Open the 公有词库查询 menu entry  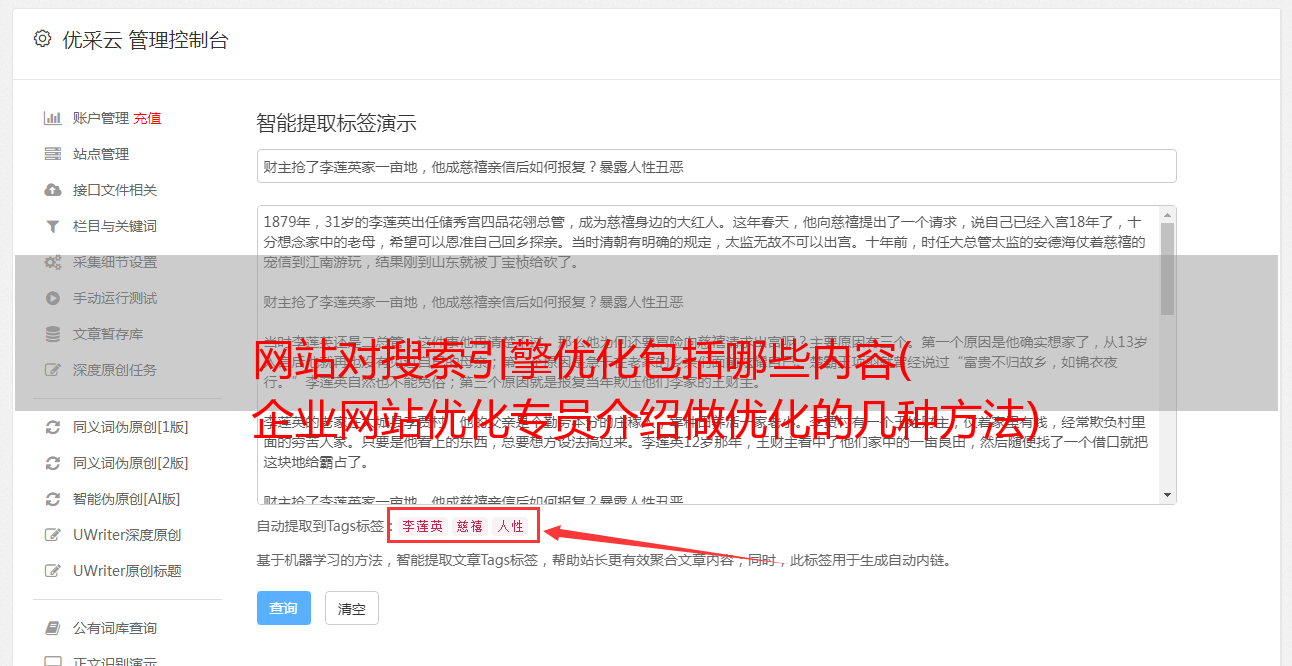click(115, 628)
